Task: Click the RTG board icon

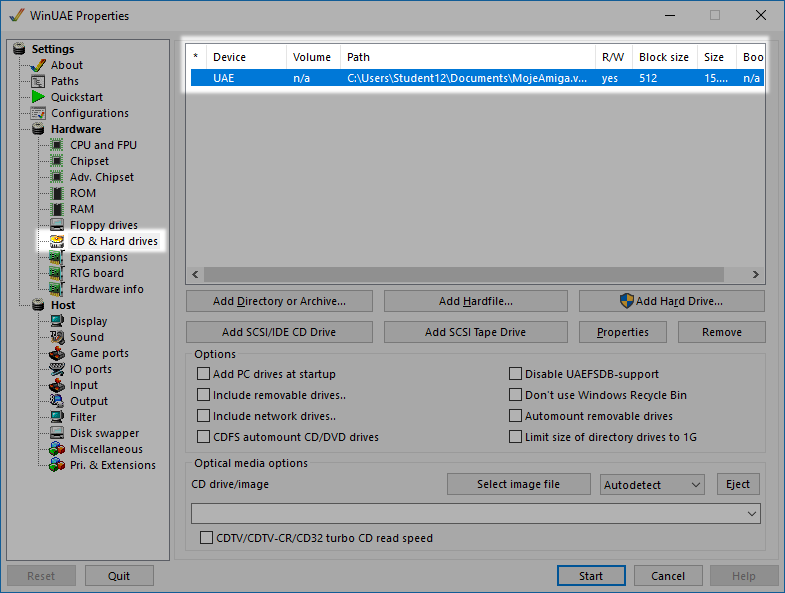Action: [57, 273]
